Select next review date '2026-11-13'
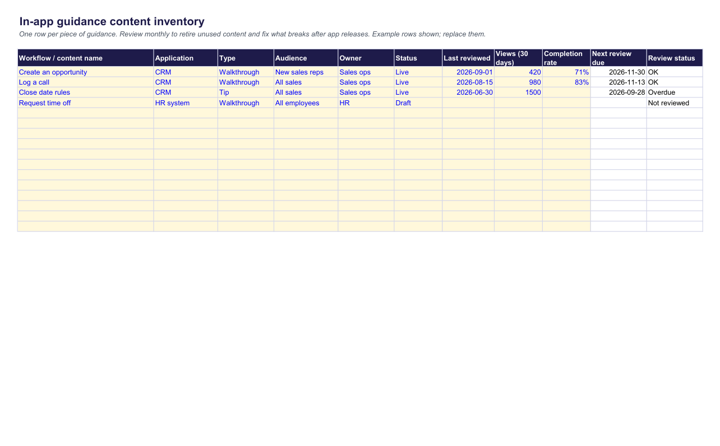Screen dimensions: 720x446 tap(619, 82)
